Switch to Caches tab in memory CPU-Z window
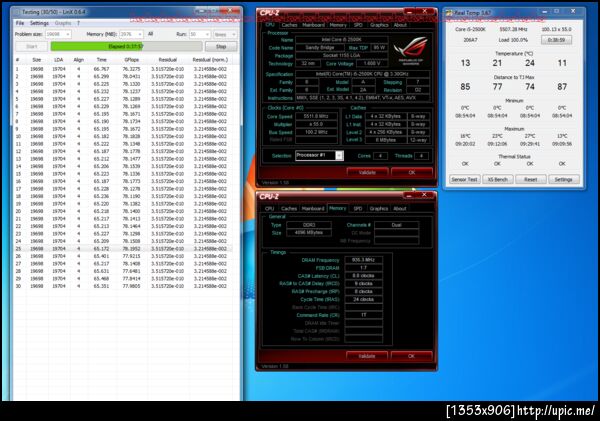 [x=289, y=209]
